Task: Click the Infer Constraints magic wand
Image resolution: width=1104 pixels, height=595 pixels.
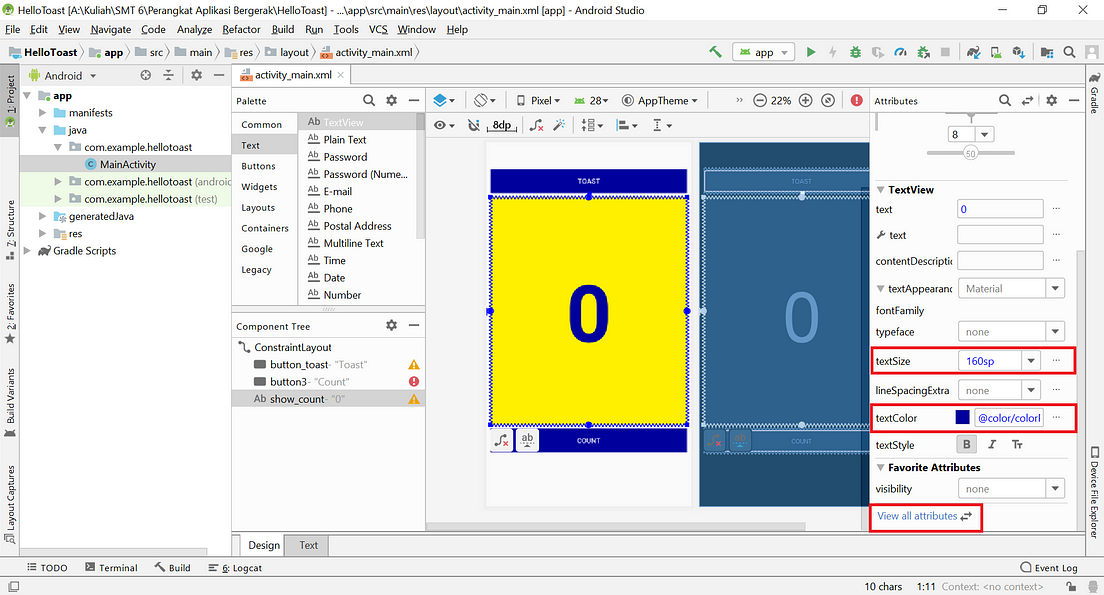Action: [x=559, y=125]
